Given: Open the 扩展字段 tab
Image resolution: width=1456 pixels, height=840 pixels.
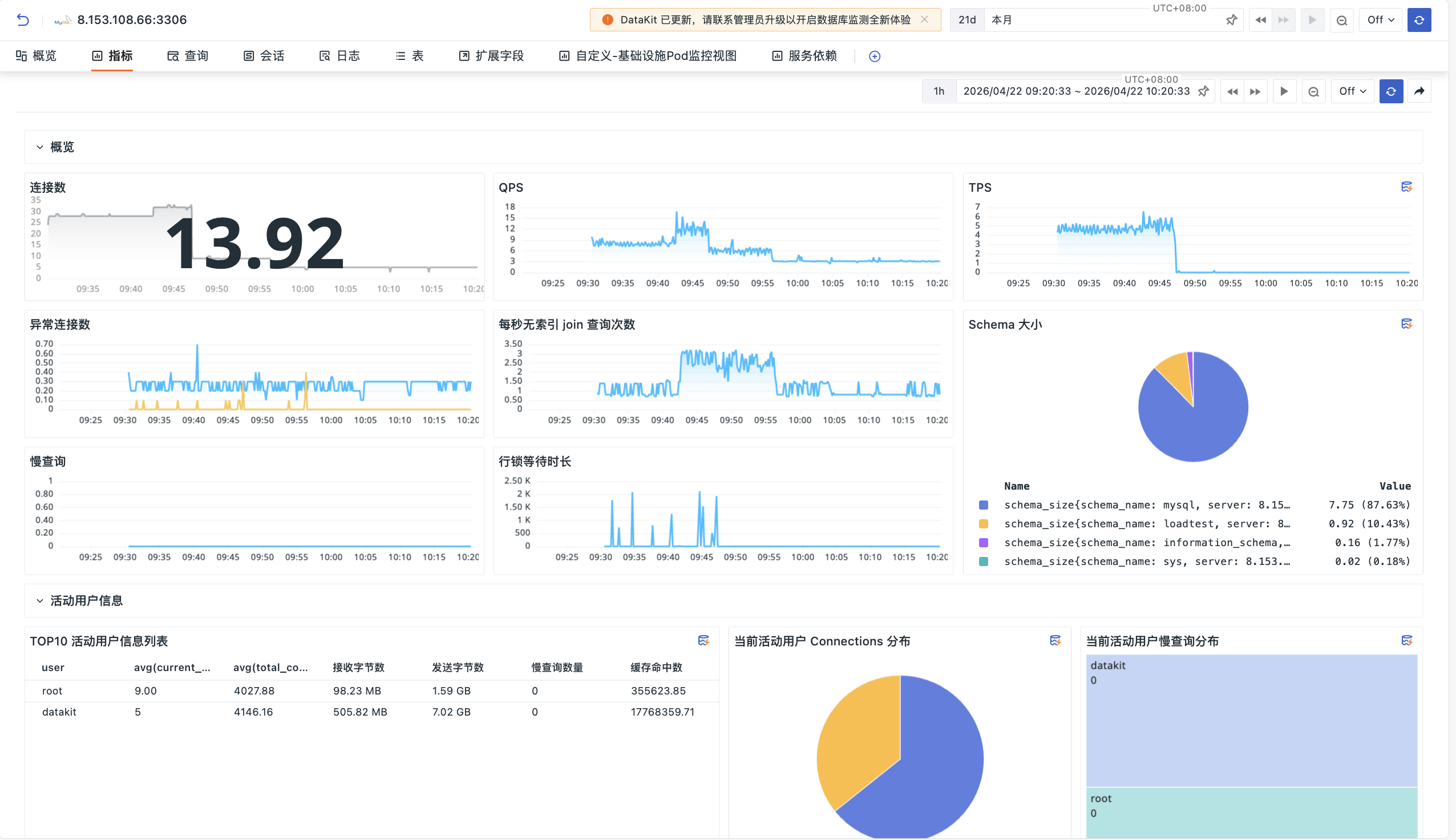Looking at the screenshot, I should [x=491, y=56].
